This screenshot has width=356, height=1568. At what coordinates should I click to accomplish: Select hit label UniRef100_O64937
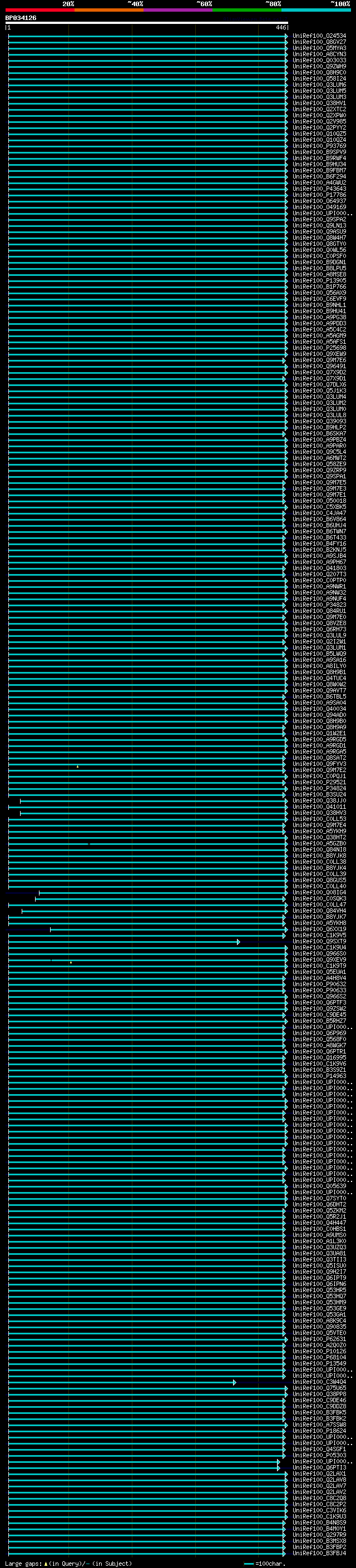coord(319,201)
